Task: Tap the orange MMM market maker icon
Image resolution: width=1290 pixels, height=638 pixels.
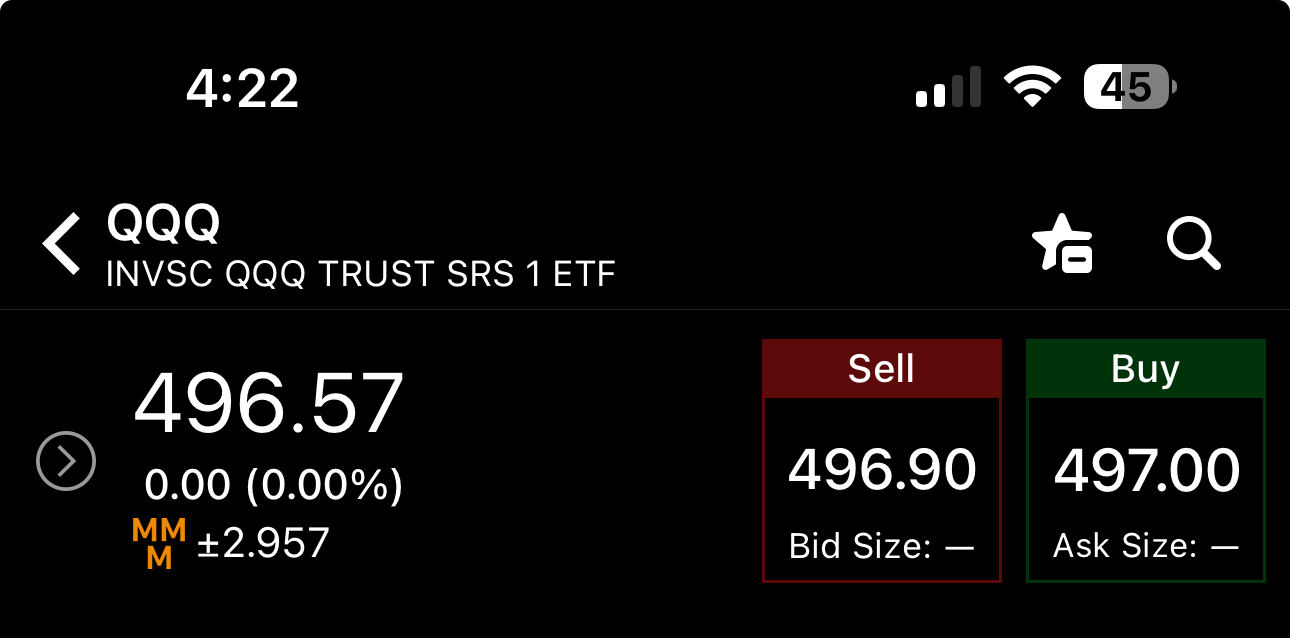Action: [159, 544]
